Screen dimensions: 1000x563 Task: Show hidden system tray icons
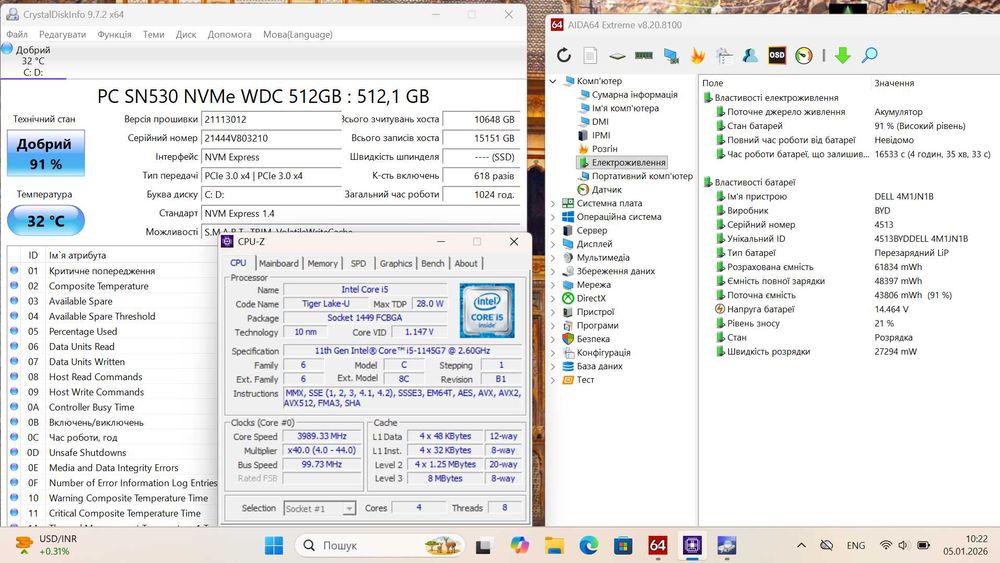[x=802, y=545]
